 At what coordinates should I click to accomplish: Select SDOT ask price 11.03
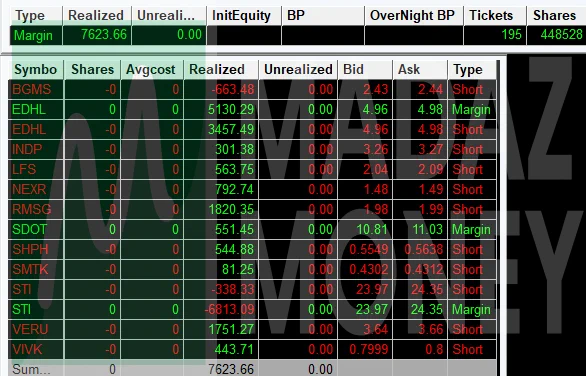tap(427, 229)
